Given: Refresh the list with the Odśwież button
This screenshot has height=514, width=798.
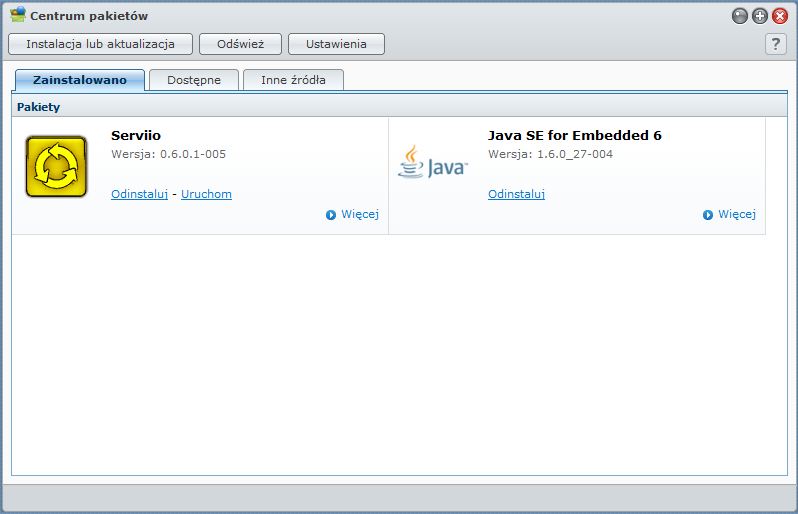Looking at the screenshot, I should (x=240, y=44).
